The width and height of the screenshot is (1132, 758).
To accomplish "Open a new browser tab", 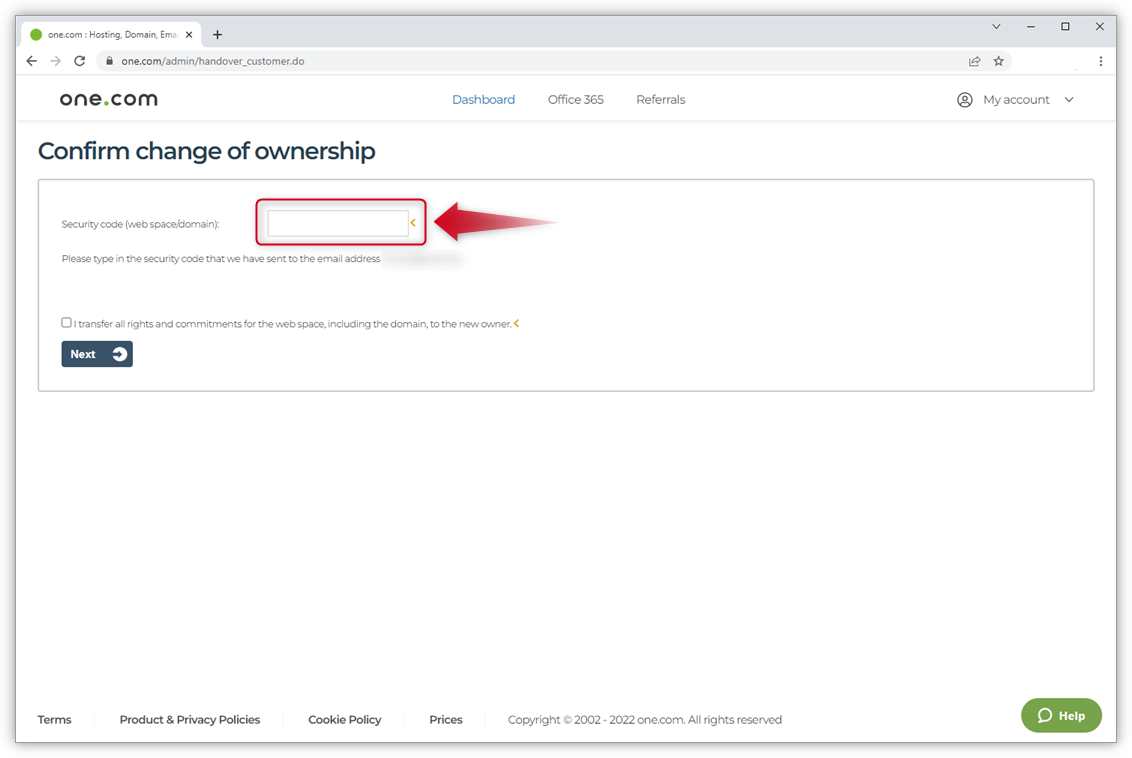I will (217, 33).
